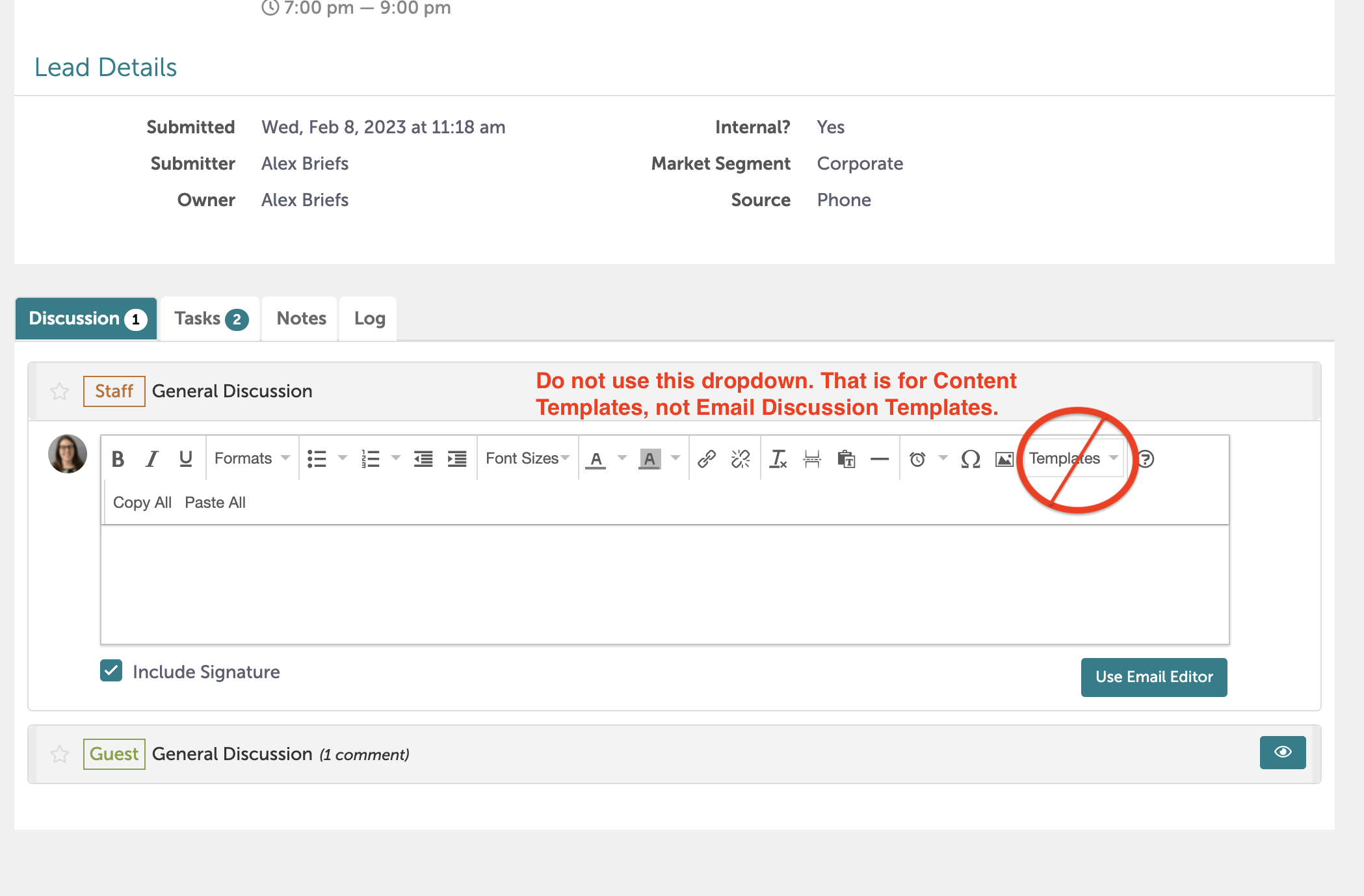This screenshot has height=896, width=1364.
Task: Click Copy All in the toolbar
Action: pos(142,503)
